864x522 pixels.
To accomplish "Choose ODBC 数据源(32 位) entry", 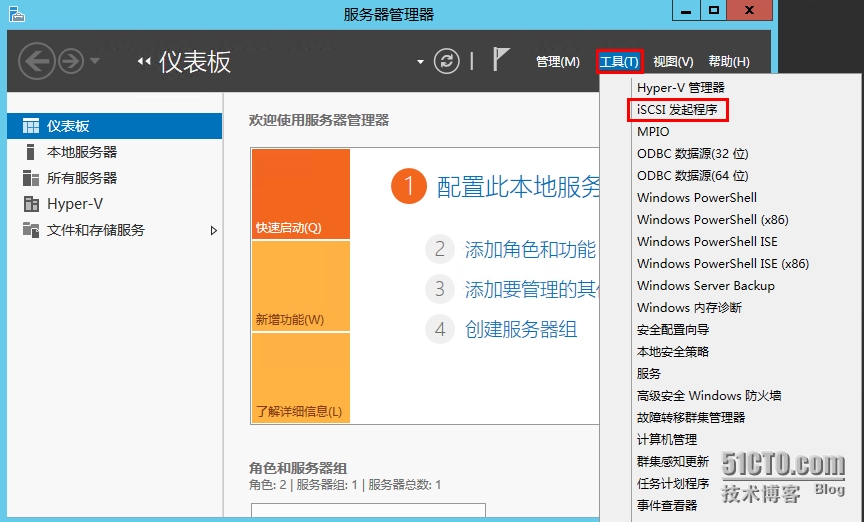I will point(693,154).
